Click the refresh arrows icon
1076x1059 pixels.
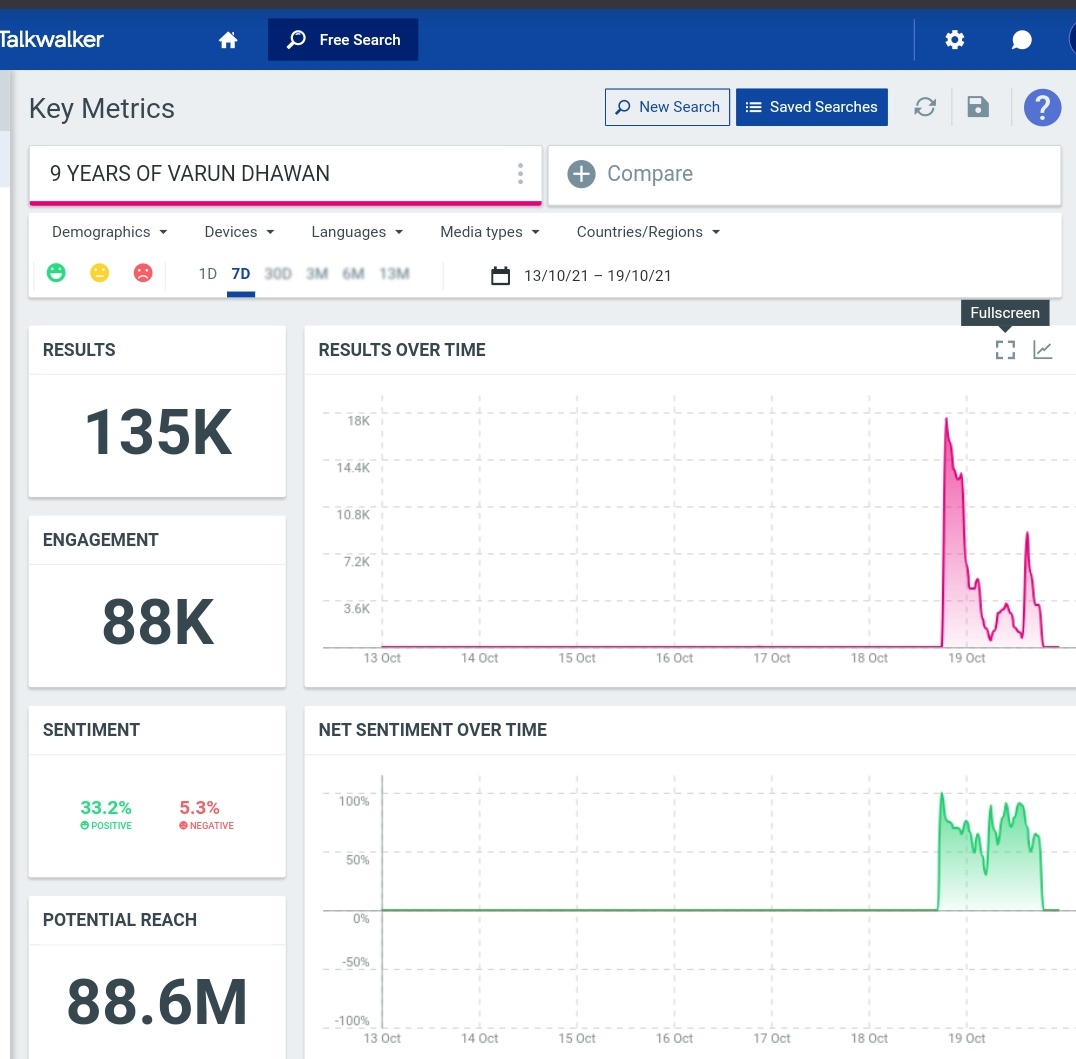click(x=925, y=106)
